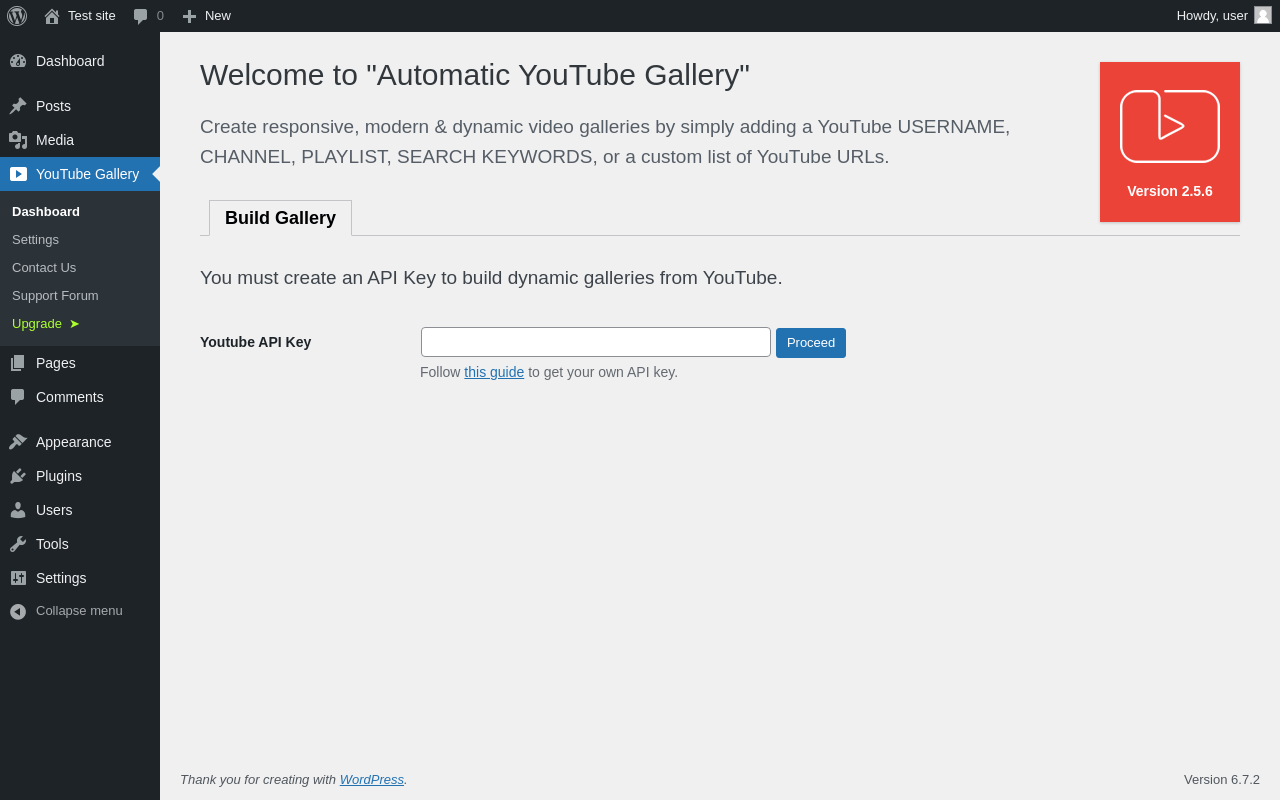
Task: Click the Posts pushpin icon
Action: (18, 106)
